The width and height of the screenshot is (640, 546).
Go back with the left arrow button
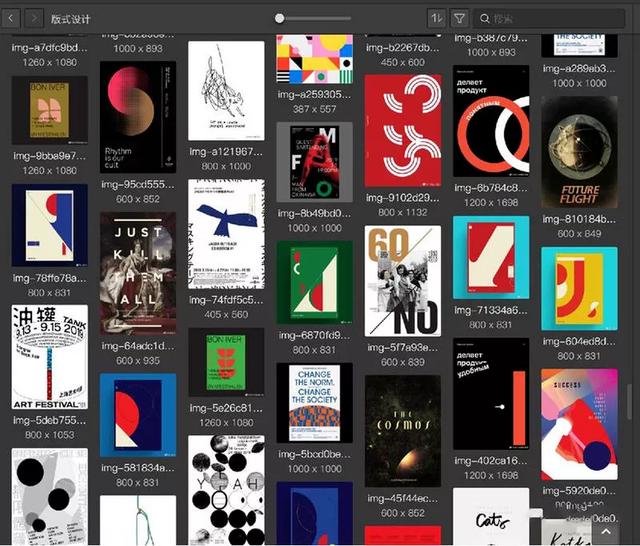pos(11,18)
